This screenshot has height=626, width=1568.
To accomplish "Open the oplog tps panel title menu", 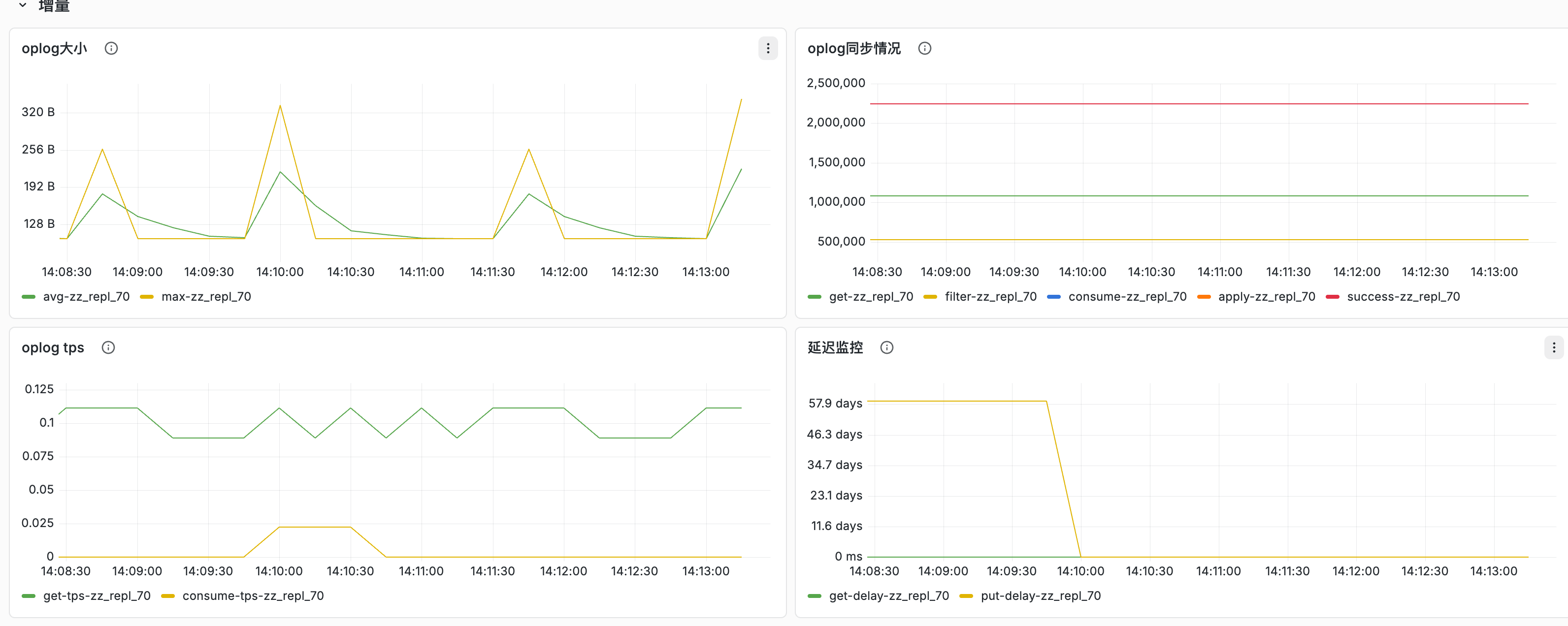I will pos(52,347).
